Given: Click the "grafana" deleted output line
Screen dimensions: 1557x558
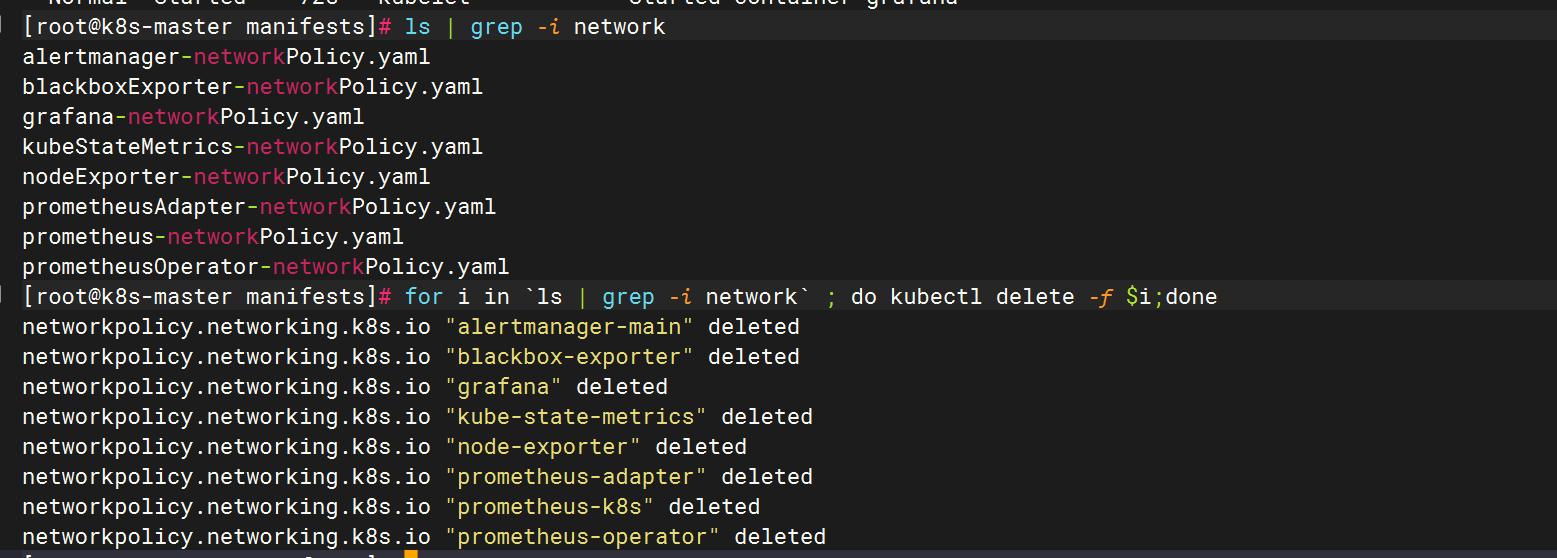Looking at the screenshot, I should [x=345, y=387].
